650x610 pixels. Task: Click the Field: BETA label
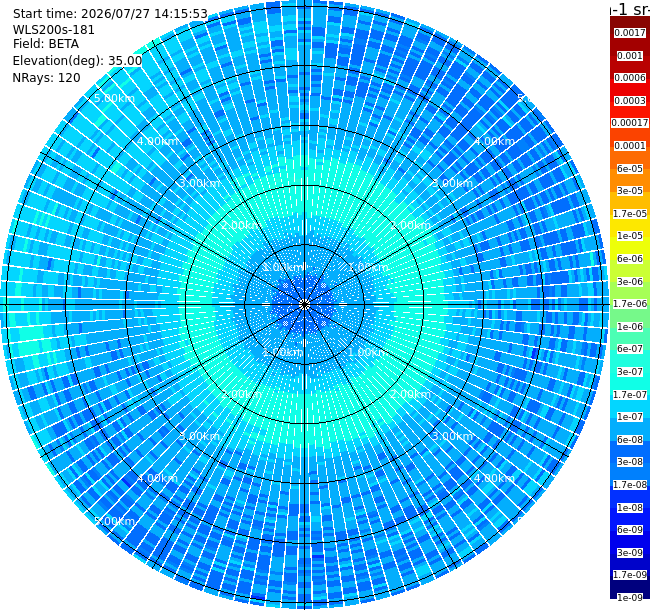[46, 44]
